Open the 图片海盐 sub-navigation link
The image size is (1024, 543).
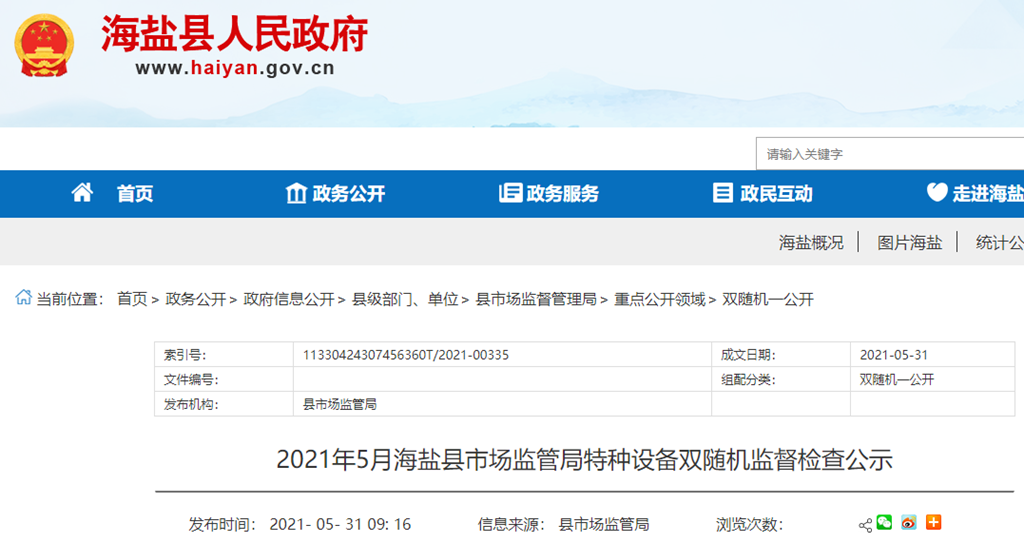click(909, 242)
